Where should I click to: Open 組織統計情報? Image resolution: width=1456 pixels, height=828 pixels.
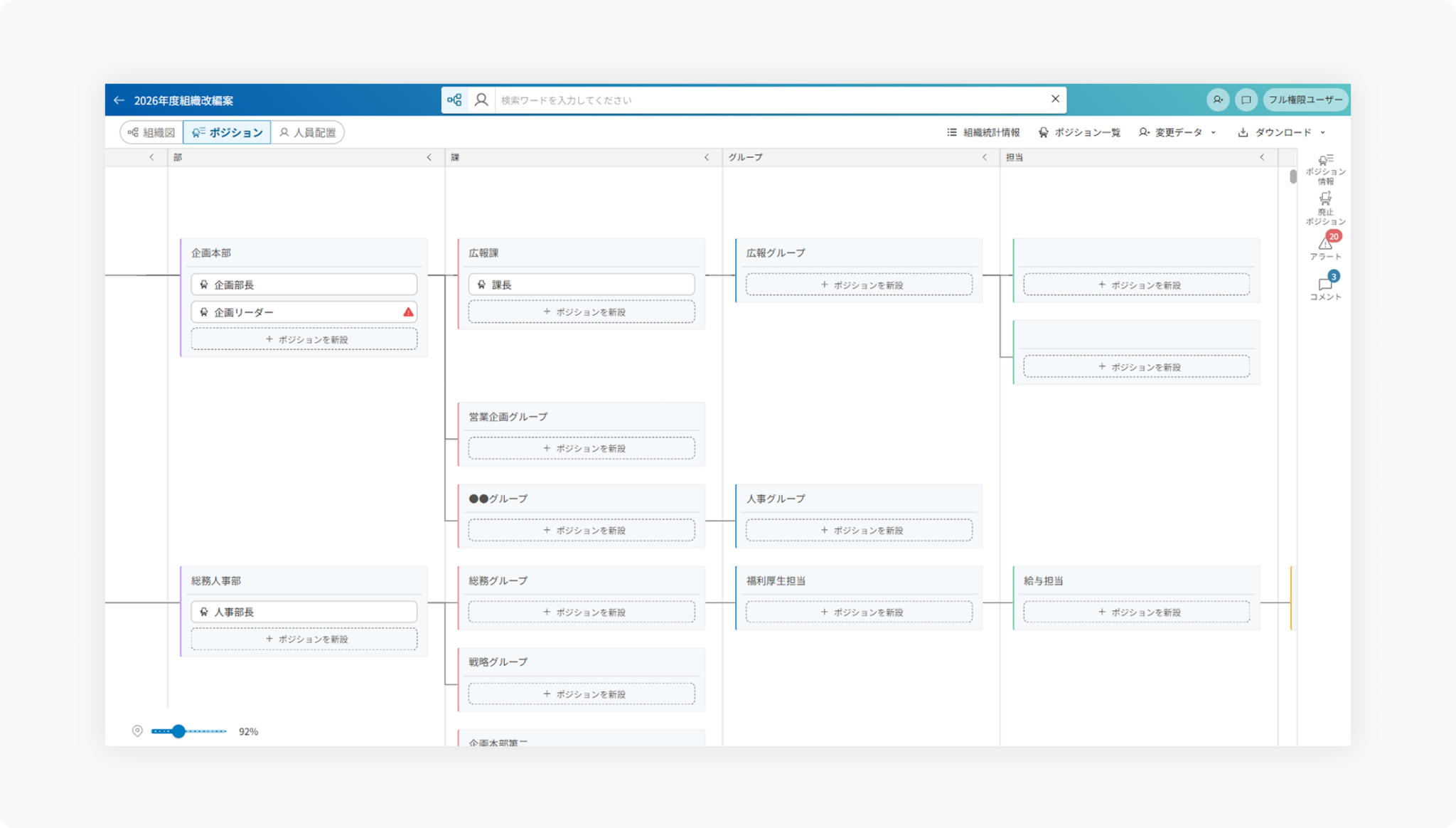tap(983, 132)
